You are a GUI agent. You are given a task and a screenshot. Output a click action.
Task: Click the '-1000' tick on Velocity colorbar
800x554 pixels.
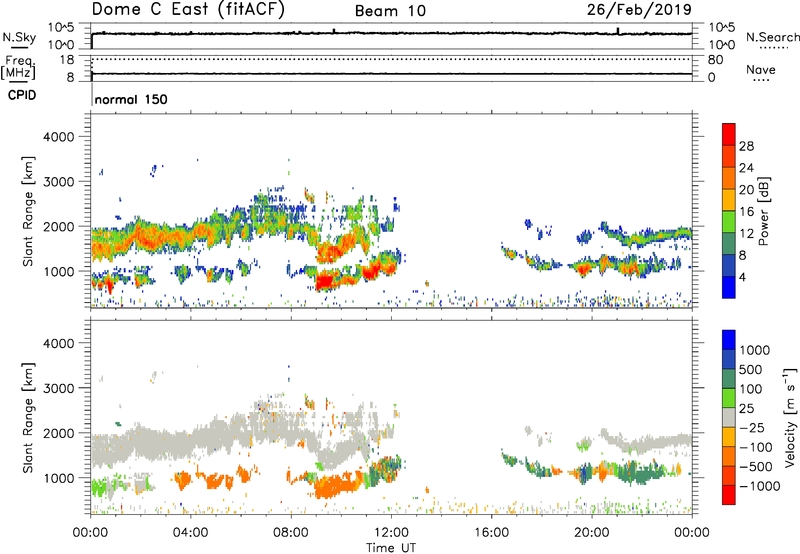click(760, 486)
